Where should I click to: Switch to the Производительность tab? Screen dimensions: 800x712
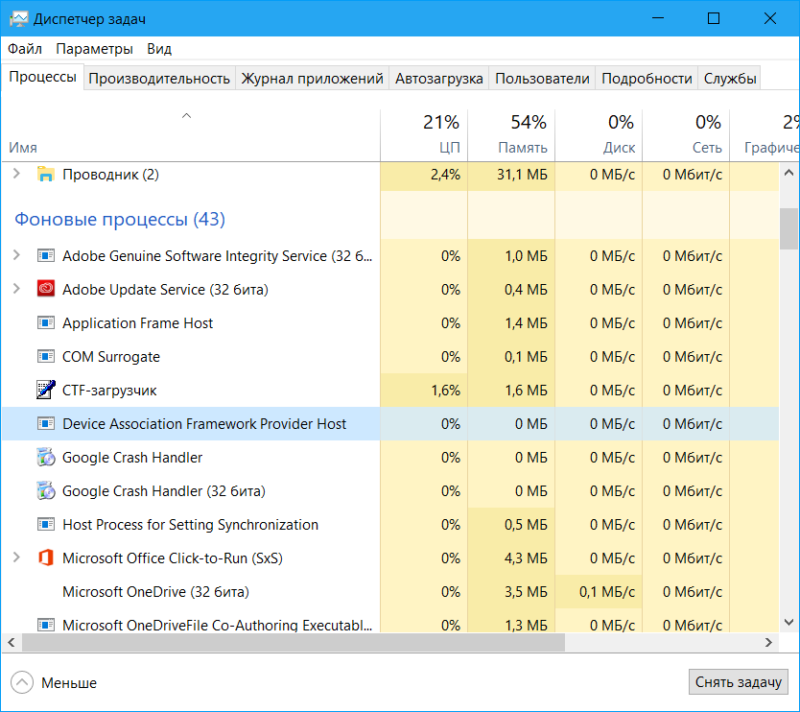(x=159, y=79)
